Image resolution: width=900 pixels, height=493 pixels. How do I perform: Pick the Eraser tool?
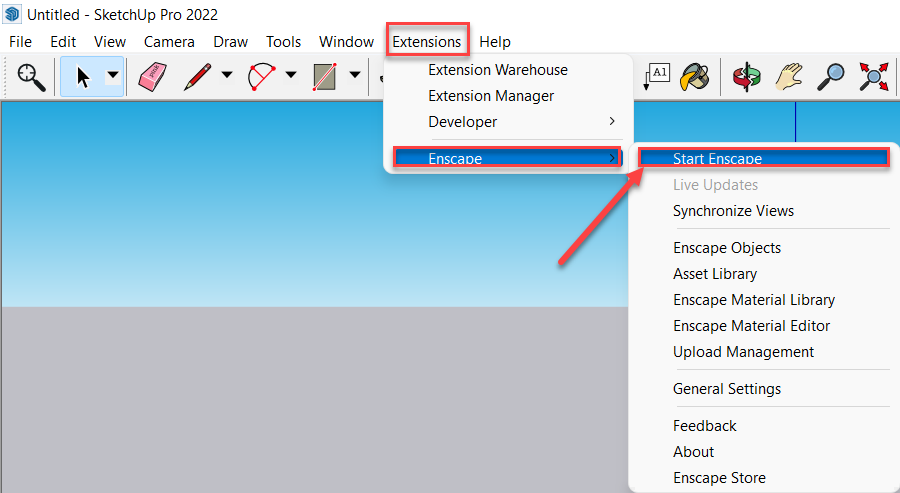point(151,76)
